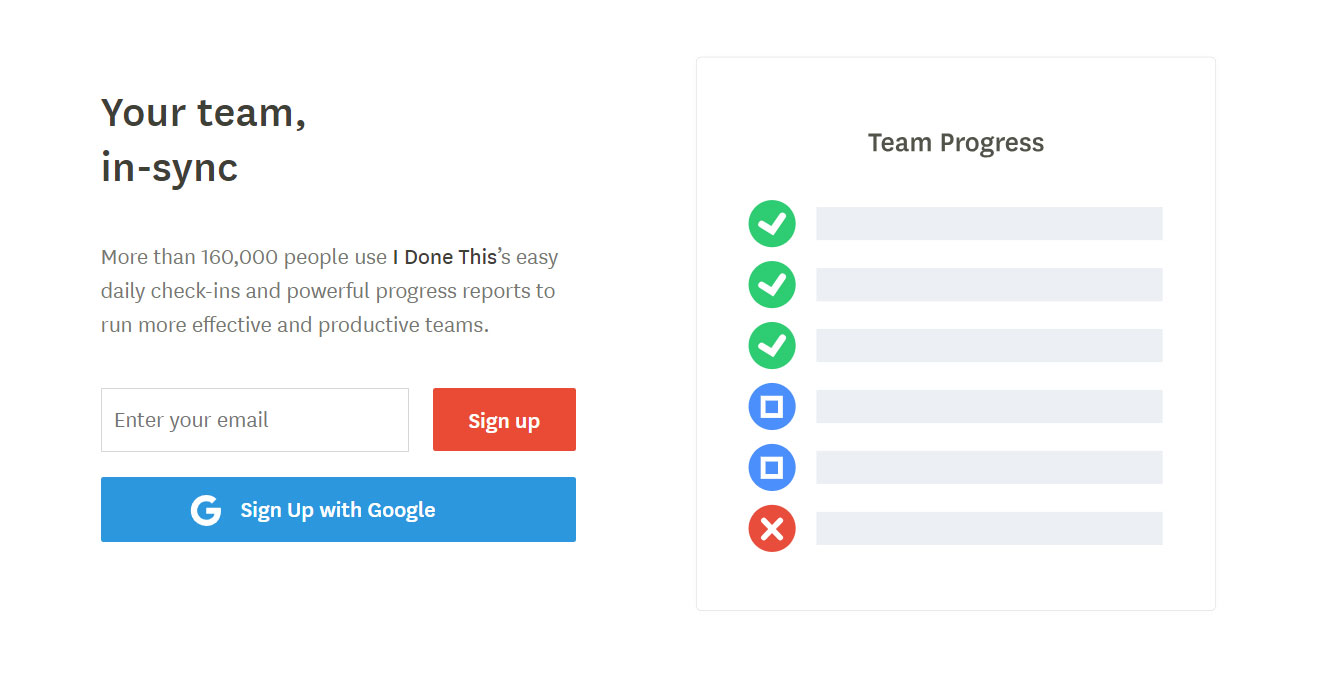Viewport: 1319px width, 687px height.
Task: Click the gray bar beside second checkmark
Action: coord(989,285)
